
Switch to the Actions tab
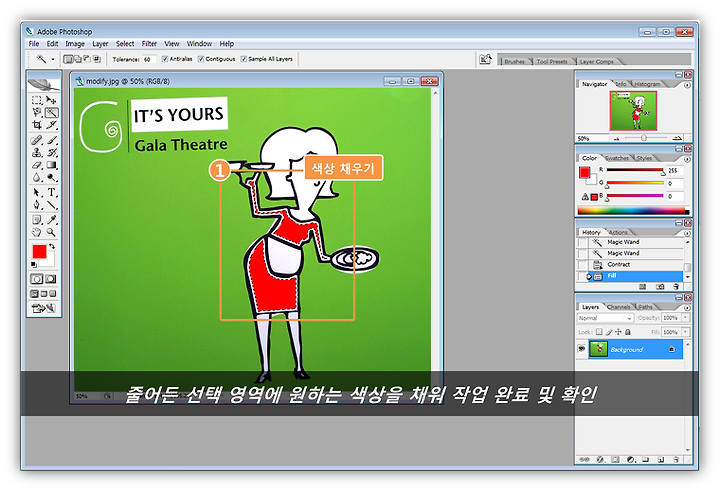(x=618, y=232)
